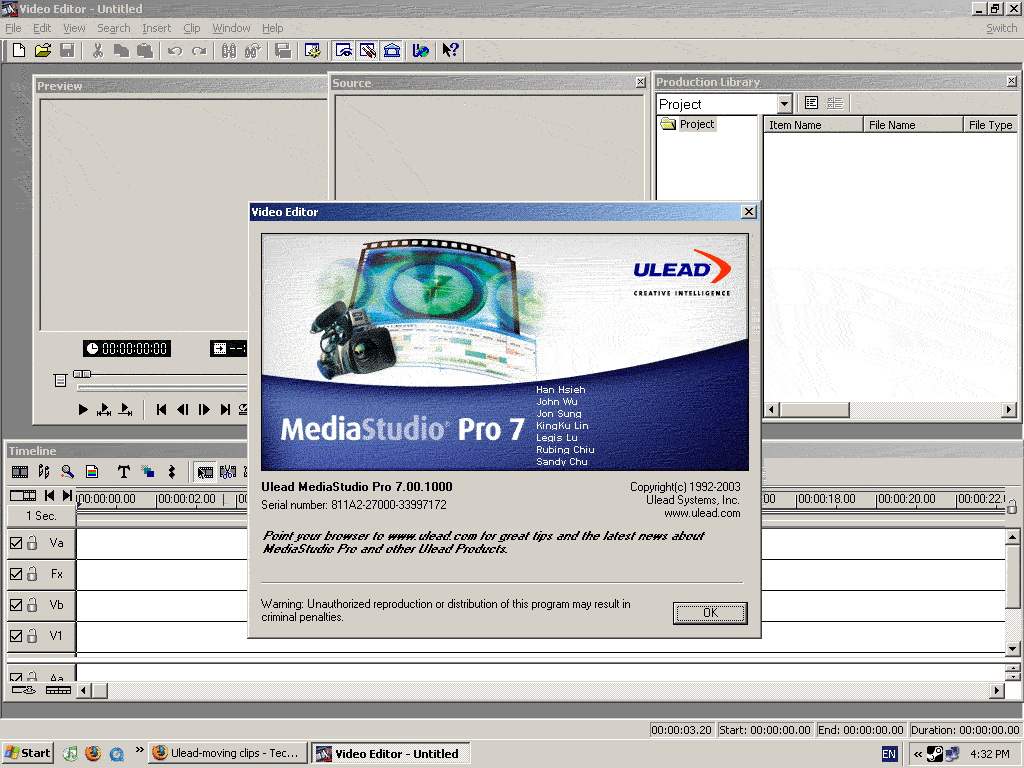Click the Item Name column header
Image resolution: width=1024 pixels, height=768 pixels.
813,125
